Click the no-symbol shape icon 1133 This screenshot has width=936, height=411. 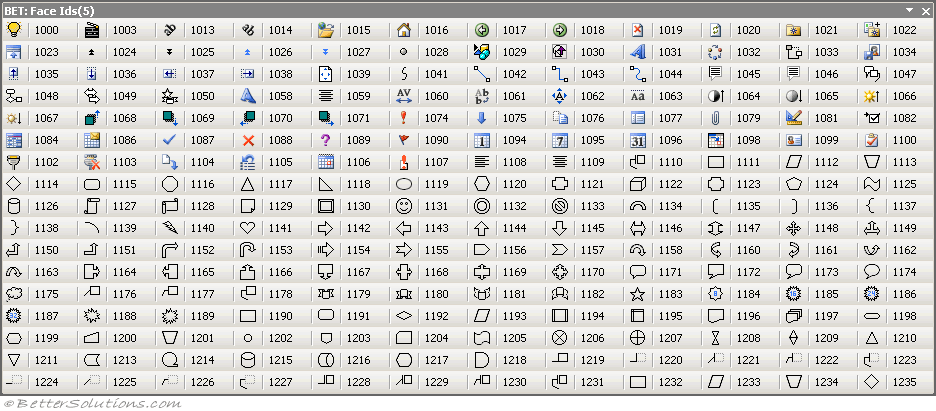point(559,206)
